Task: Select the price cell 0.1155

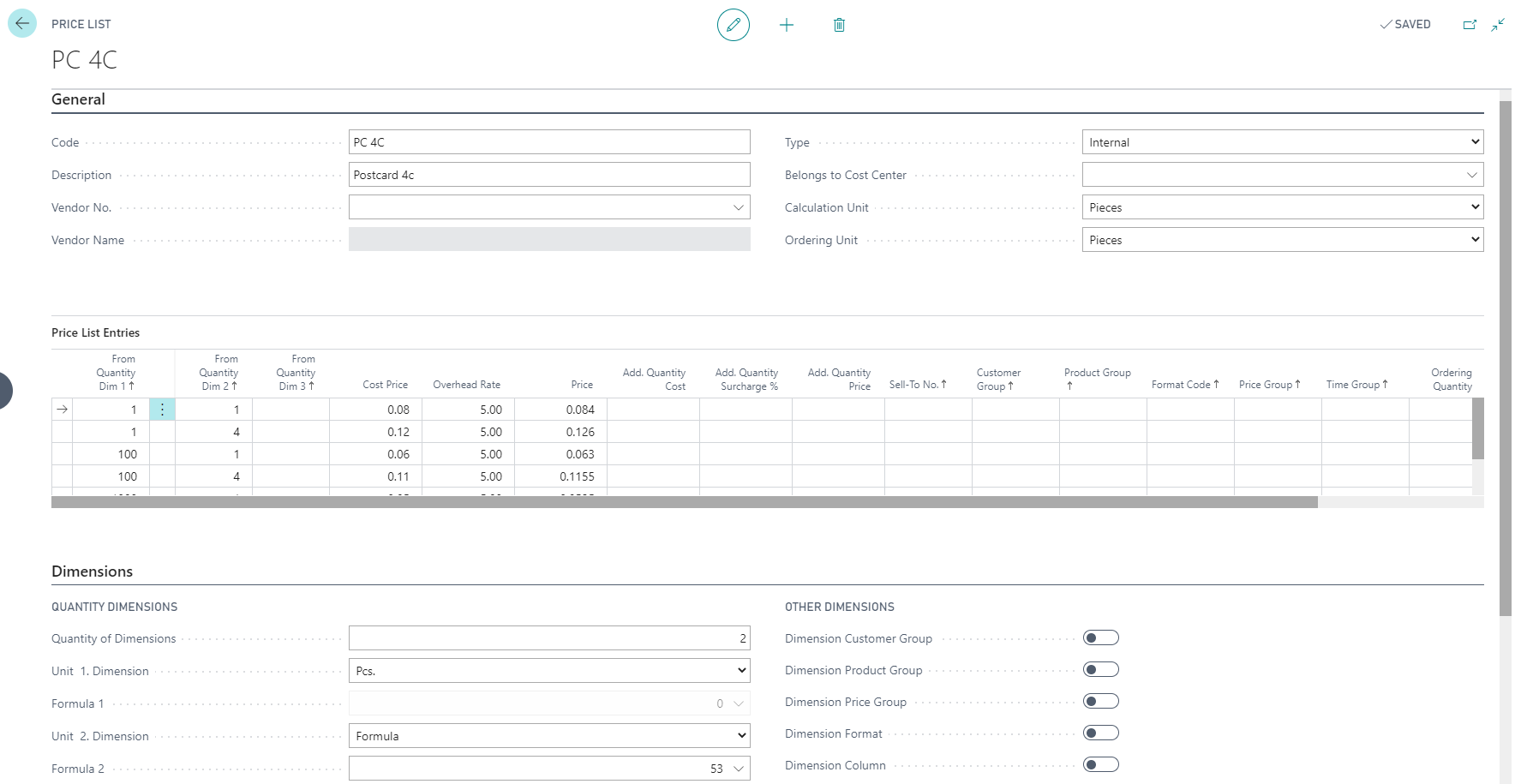Action: 560,476
